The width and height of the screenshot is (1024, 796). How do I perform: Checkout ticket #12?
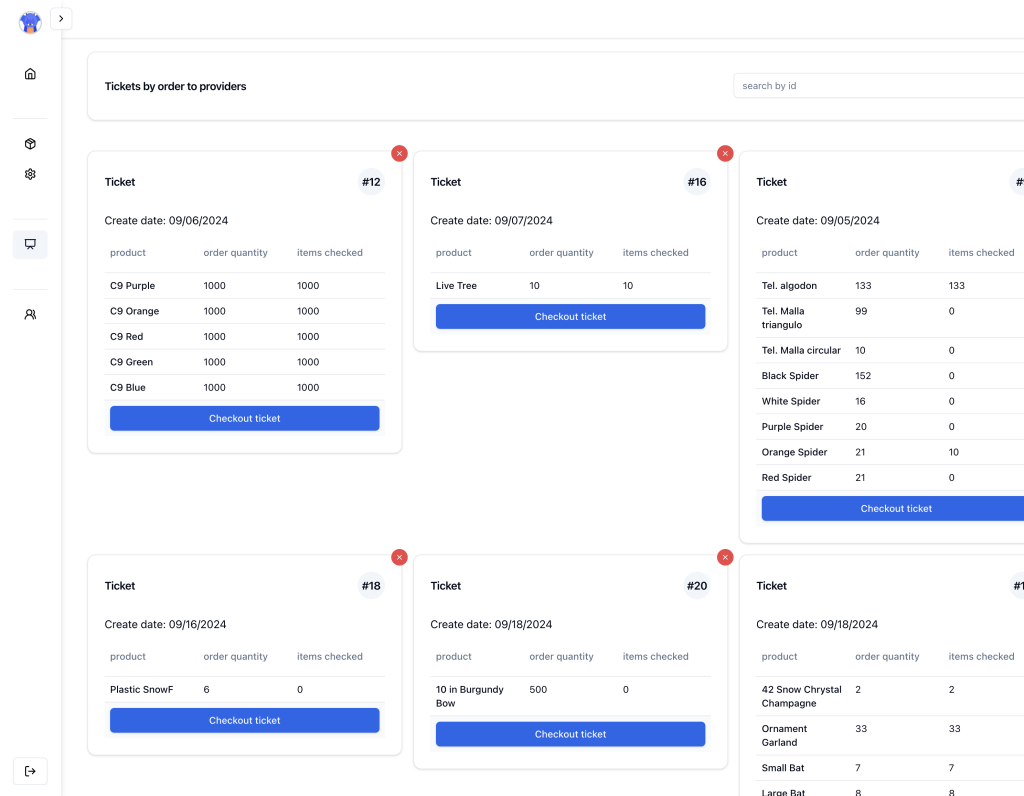[244, 419]
